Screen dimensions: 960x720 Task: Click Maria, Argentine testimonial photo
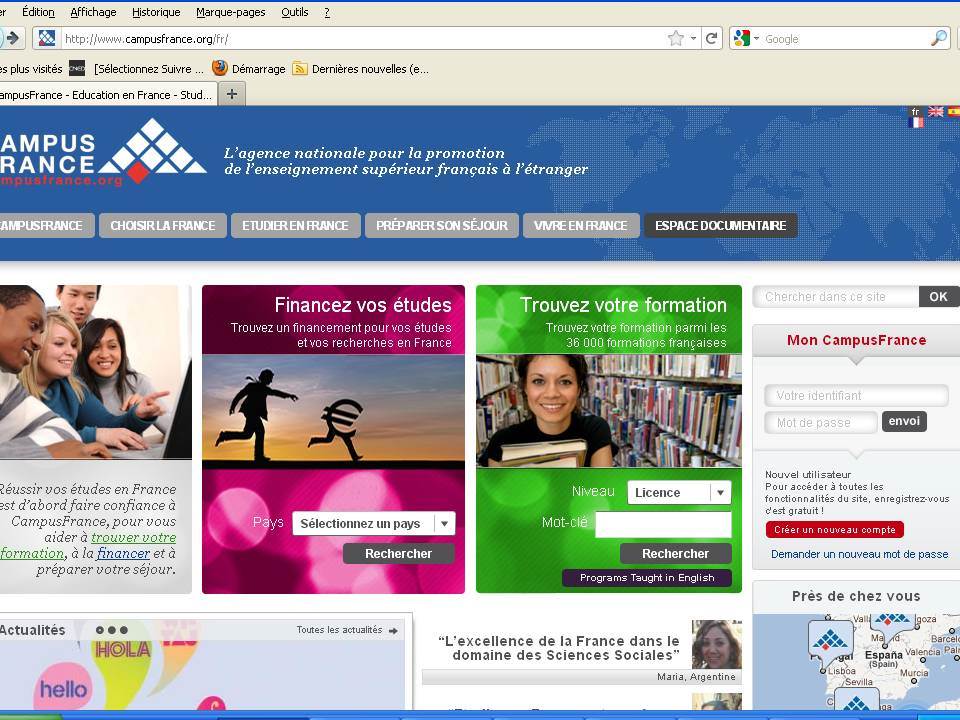[716, 644]
